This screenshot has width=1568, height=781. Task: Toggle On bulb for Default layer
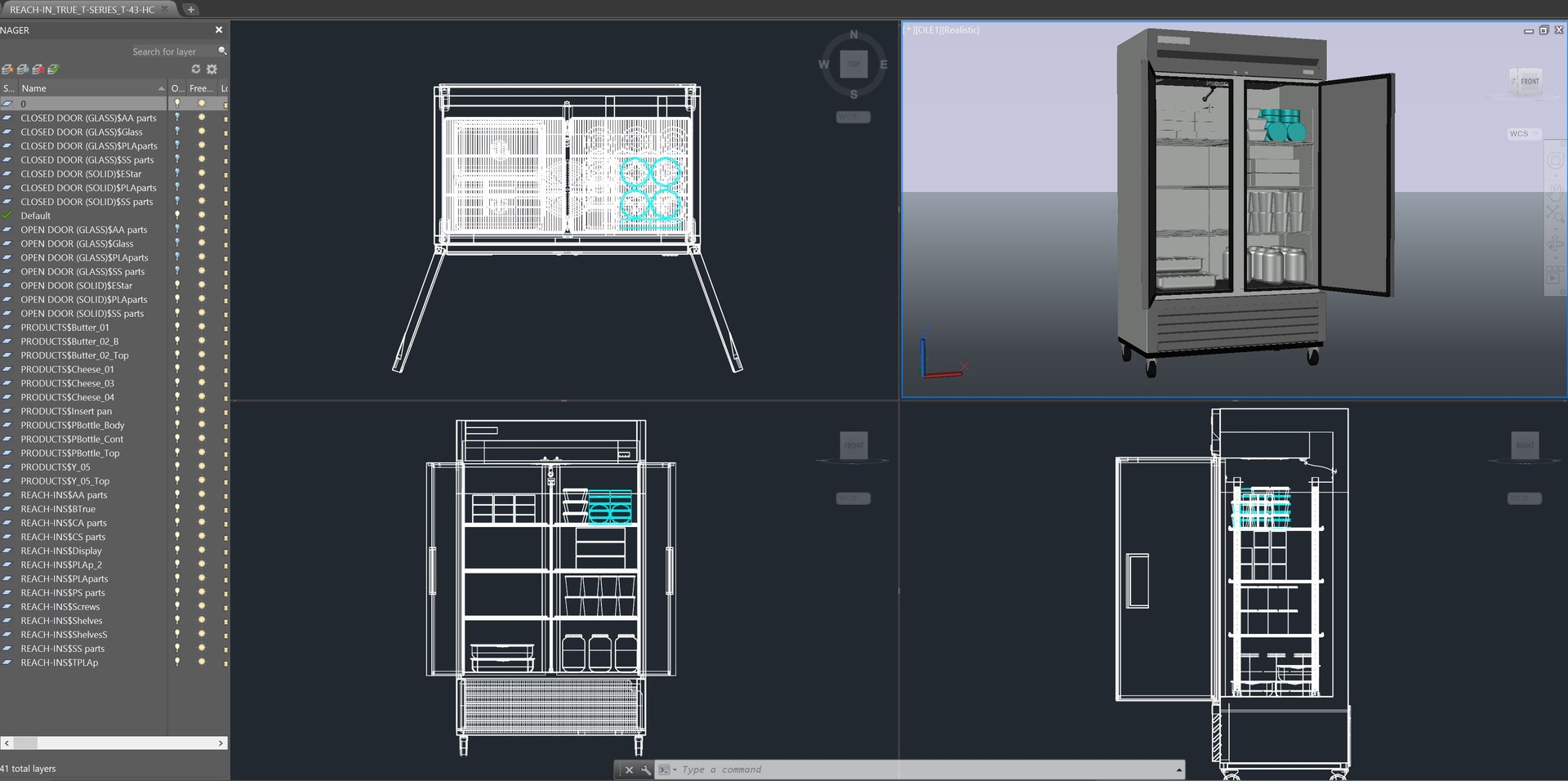tap(177, 216)
